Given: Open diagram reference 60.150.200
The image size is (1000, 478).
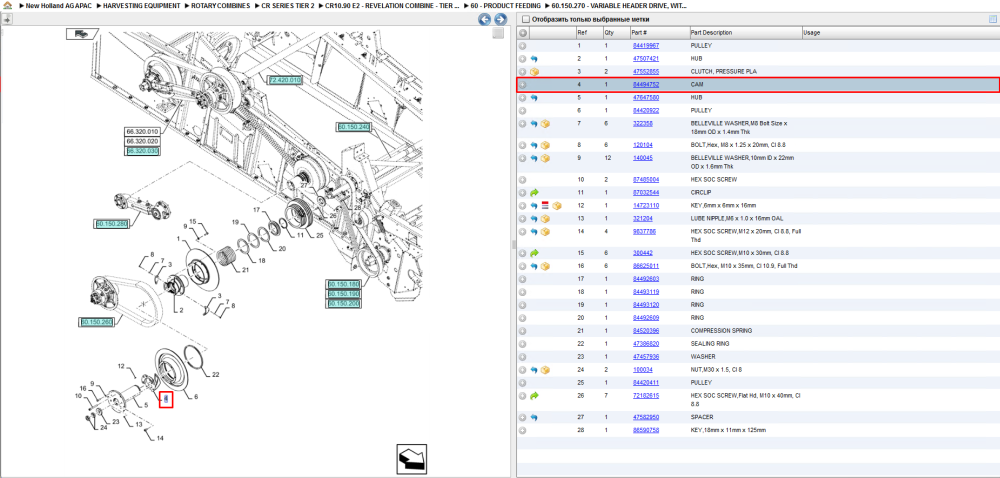Looking at the screenshot, I should coord(344,304).
